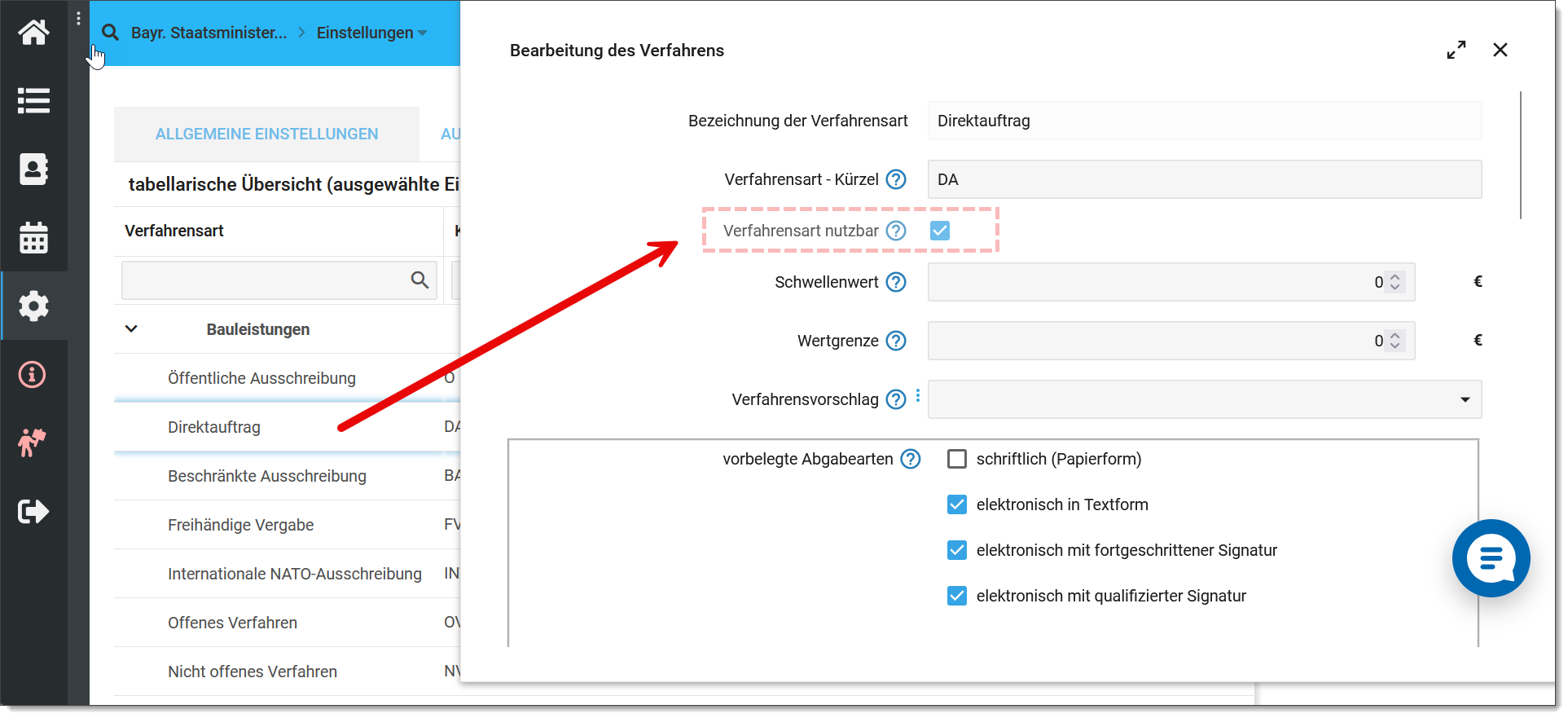The image size is (1568, 718).
Task: Open the calendar sidebar icon
Action: coord(33,238)
